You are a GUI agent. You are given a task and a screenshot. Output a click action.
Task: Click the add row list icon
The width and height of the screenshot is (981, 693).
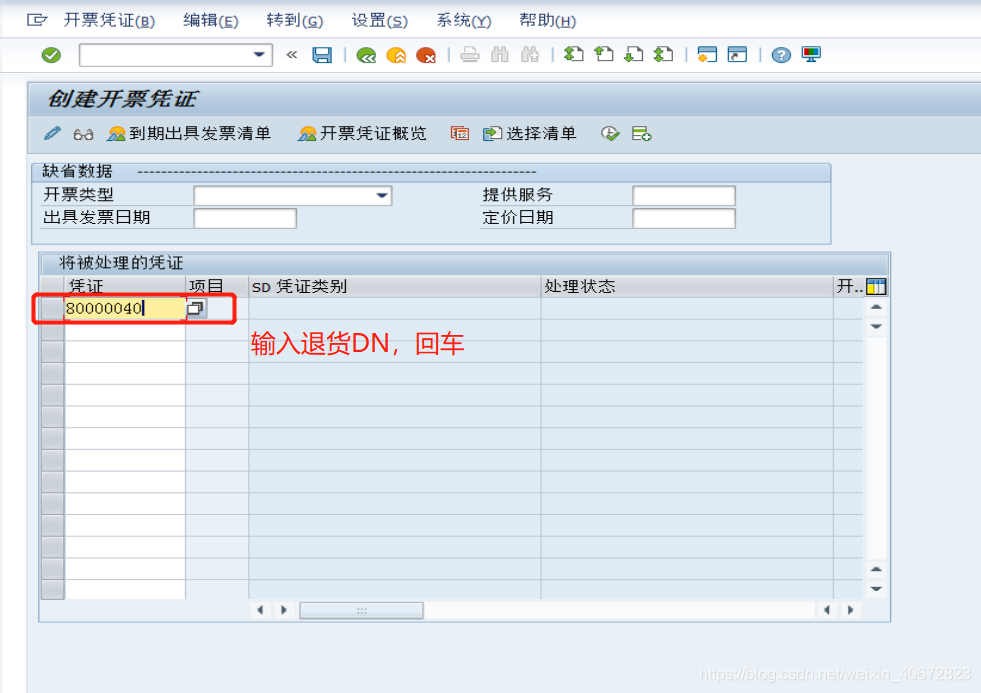tap(641, 133)
